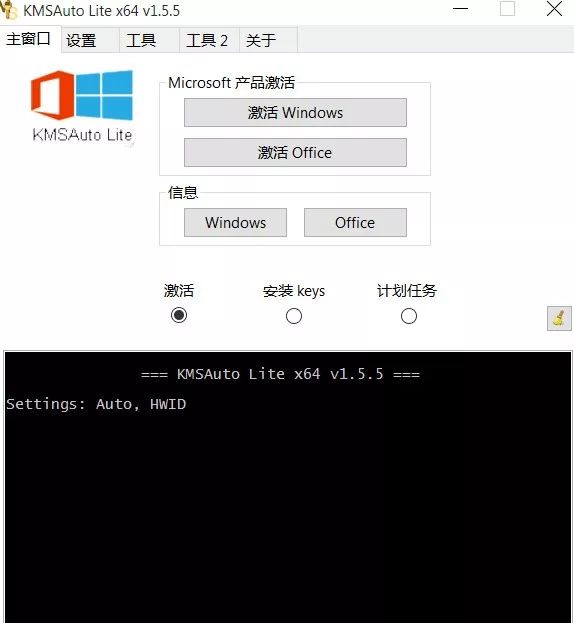This screenshot has width=574, height=623.
Task: Click the Settings: Auto, HWID log line
Action: pos(96,404)
